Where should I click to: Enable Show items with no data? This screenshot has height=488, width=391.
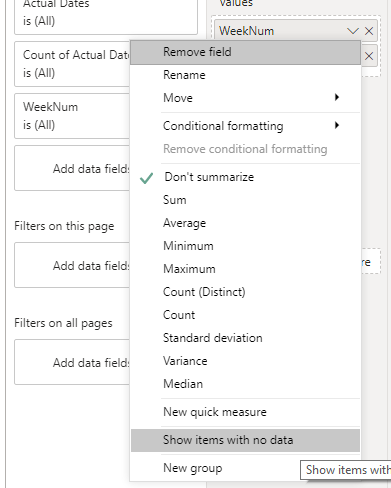[x=245, y=440]
